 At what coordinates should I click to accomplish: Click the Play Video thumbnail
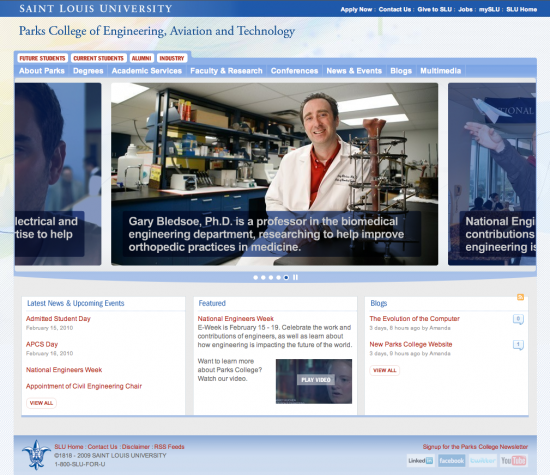314,381
